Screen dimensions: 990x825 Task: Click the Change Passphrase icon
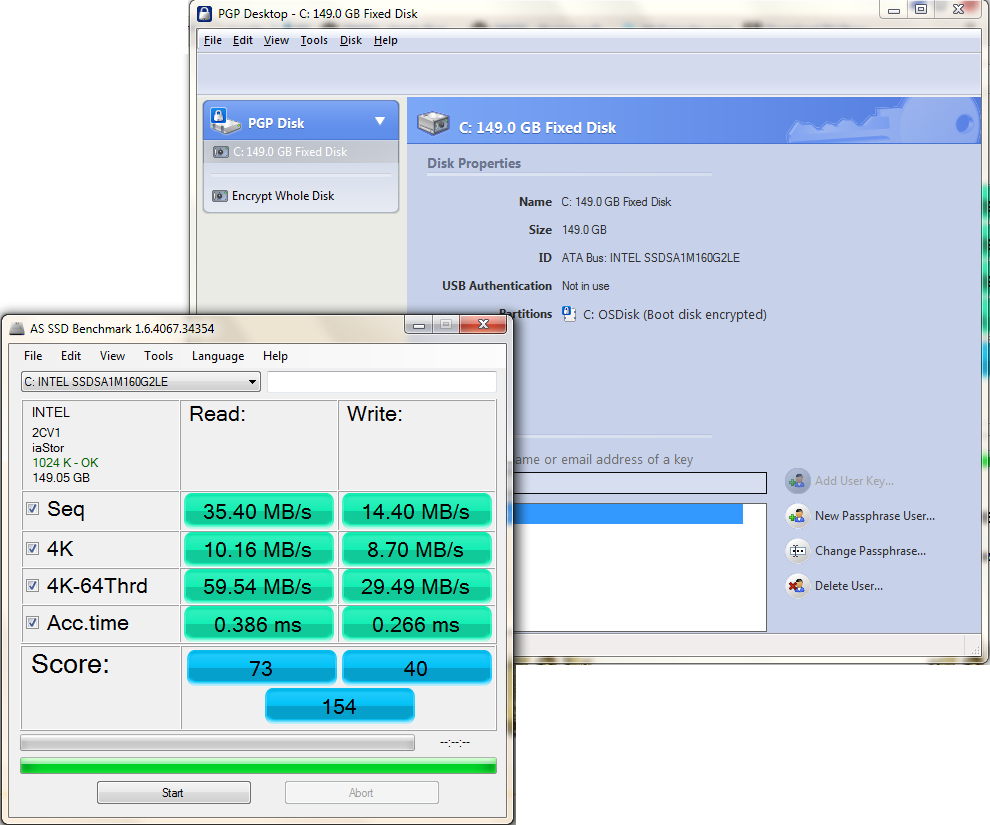(797, 551)
